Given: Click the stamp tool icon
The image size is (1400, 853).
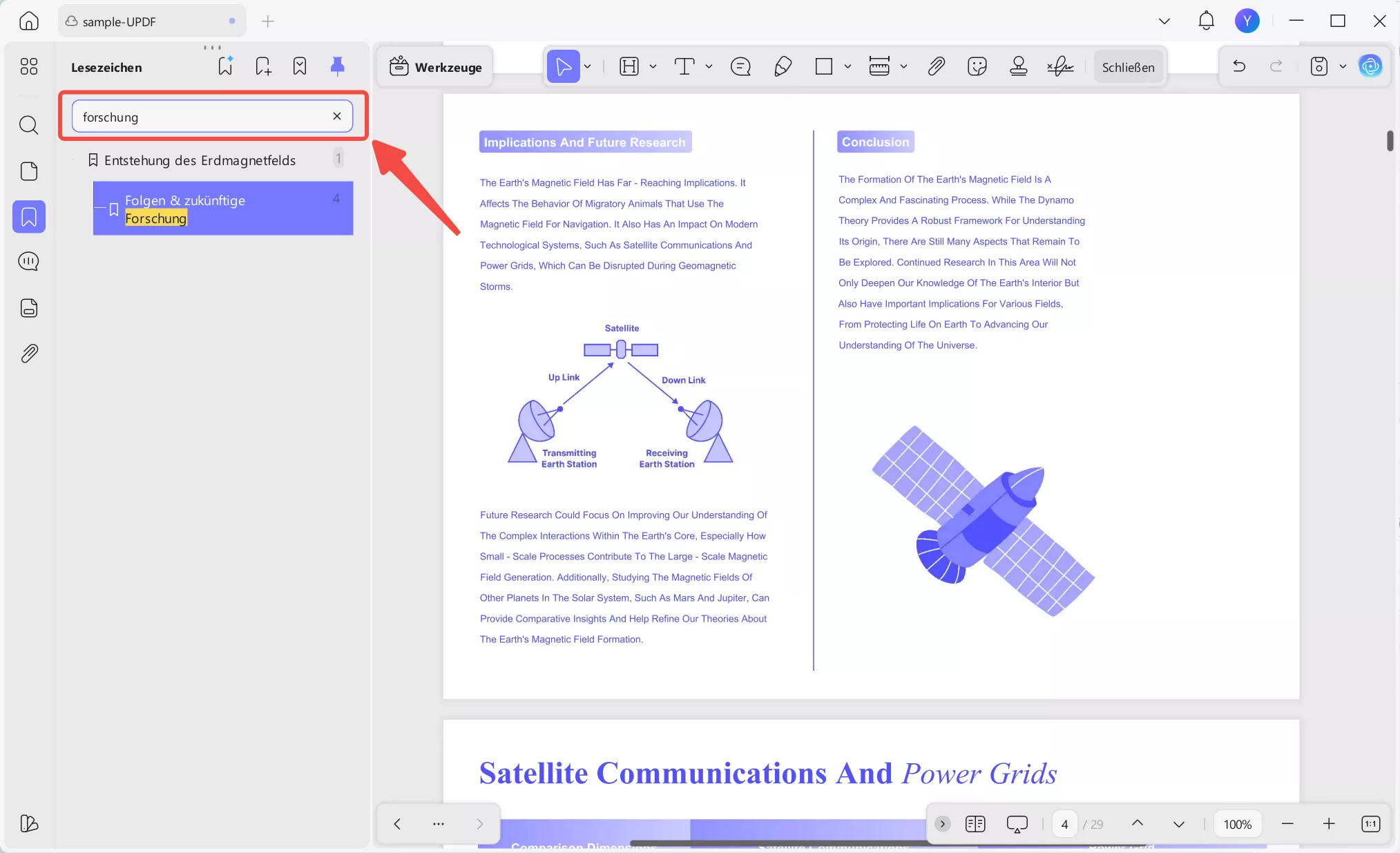Looking at the screenshot, I should (x=1018, y=66).
